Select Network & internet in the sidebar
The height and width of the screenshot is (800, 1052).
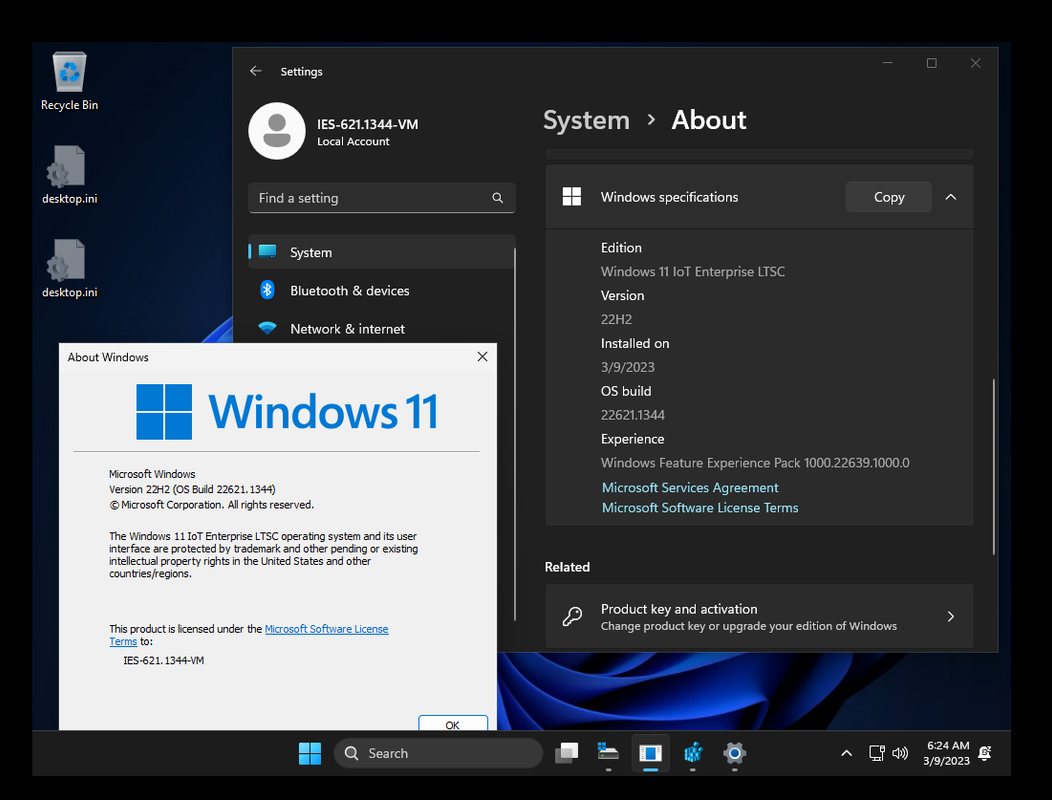381,328
